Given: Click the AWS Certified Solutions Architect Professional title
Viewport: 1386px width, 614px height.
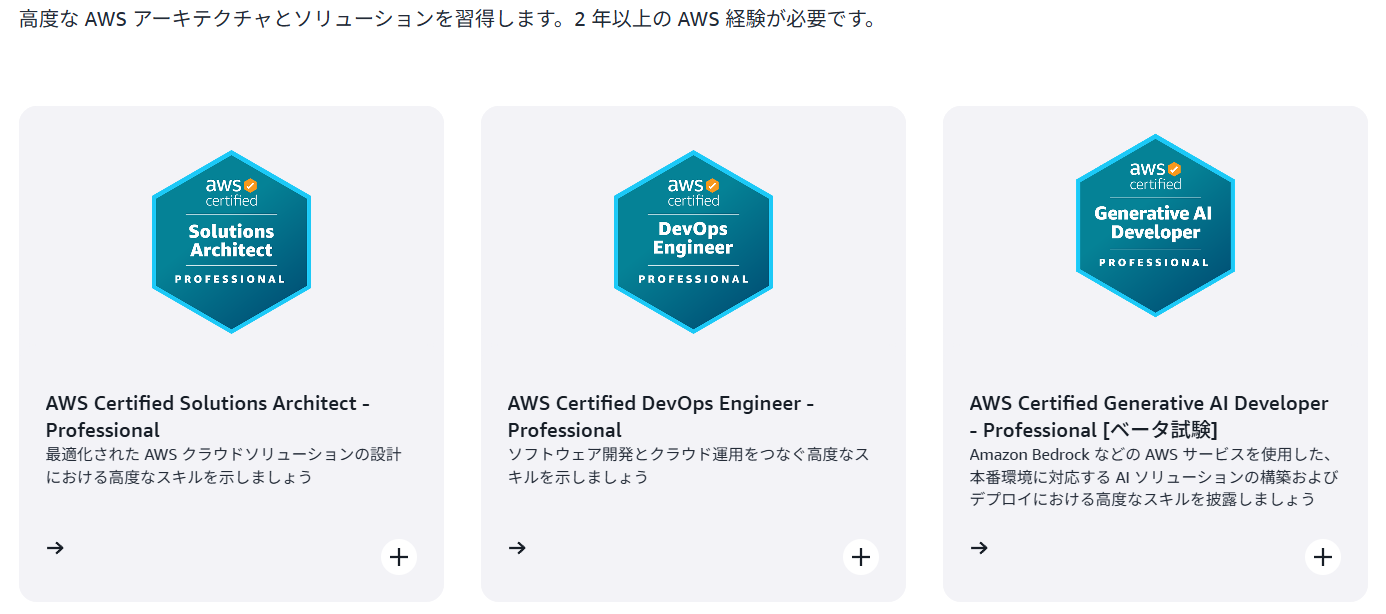Looking at the screenshot, I should click(x=207, y=415).
